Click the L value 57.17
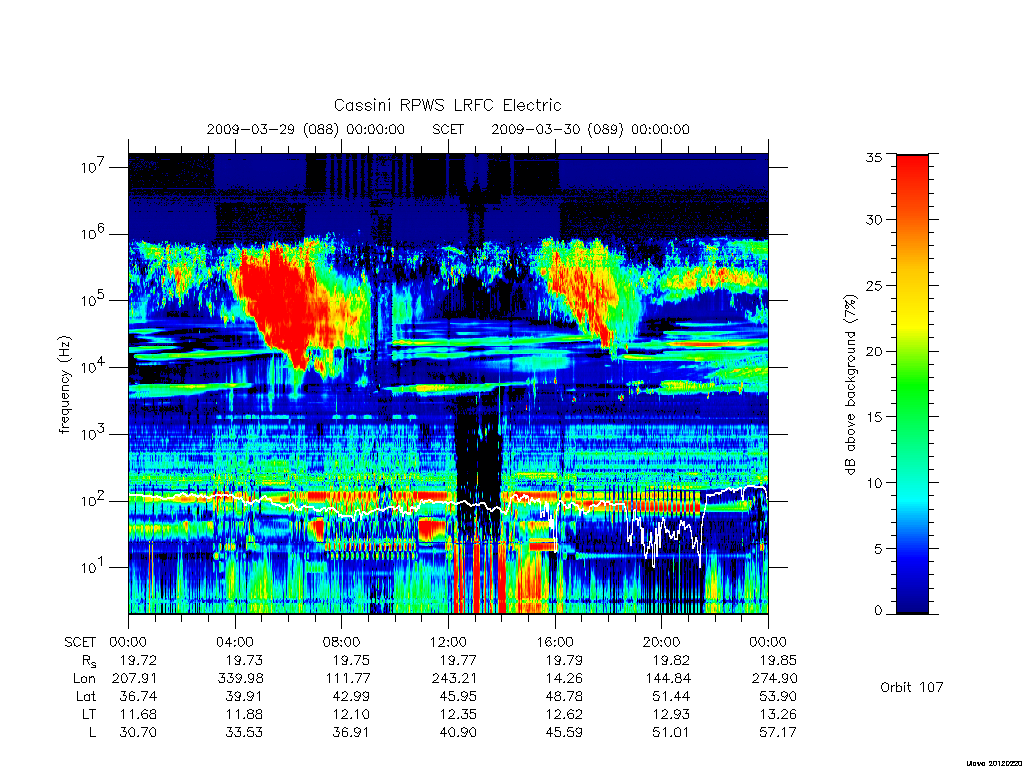1024x768 pixels. [x=778, y=732]
